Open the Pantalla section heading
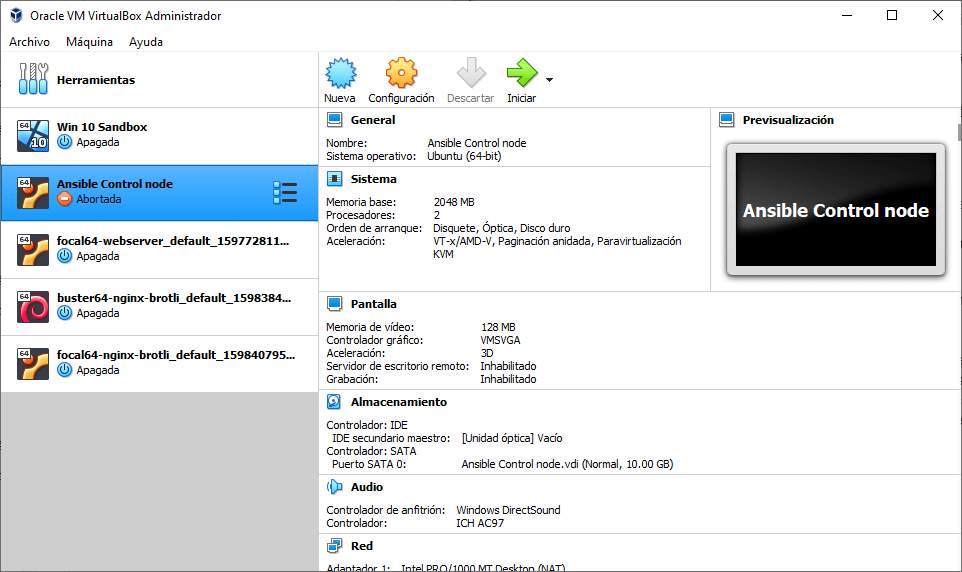This screenshot has width=962, height=572. pyautogui.click(x=374, y=304)
